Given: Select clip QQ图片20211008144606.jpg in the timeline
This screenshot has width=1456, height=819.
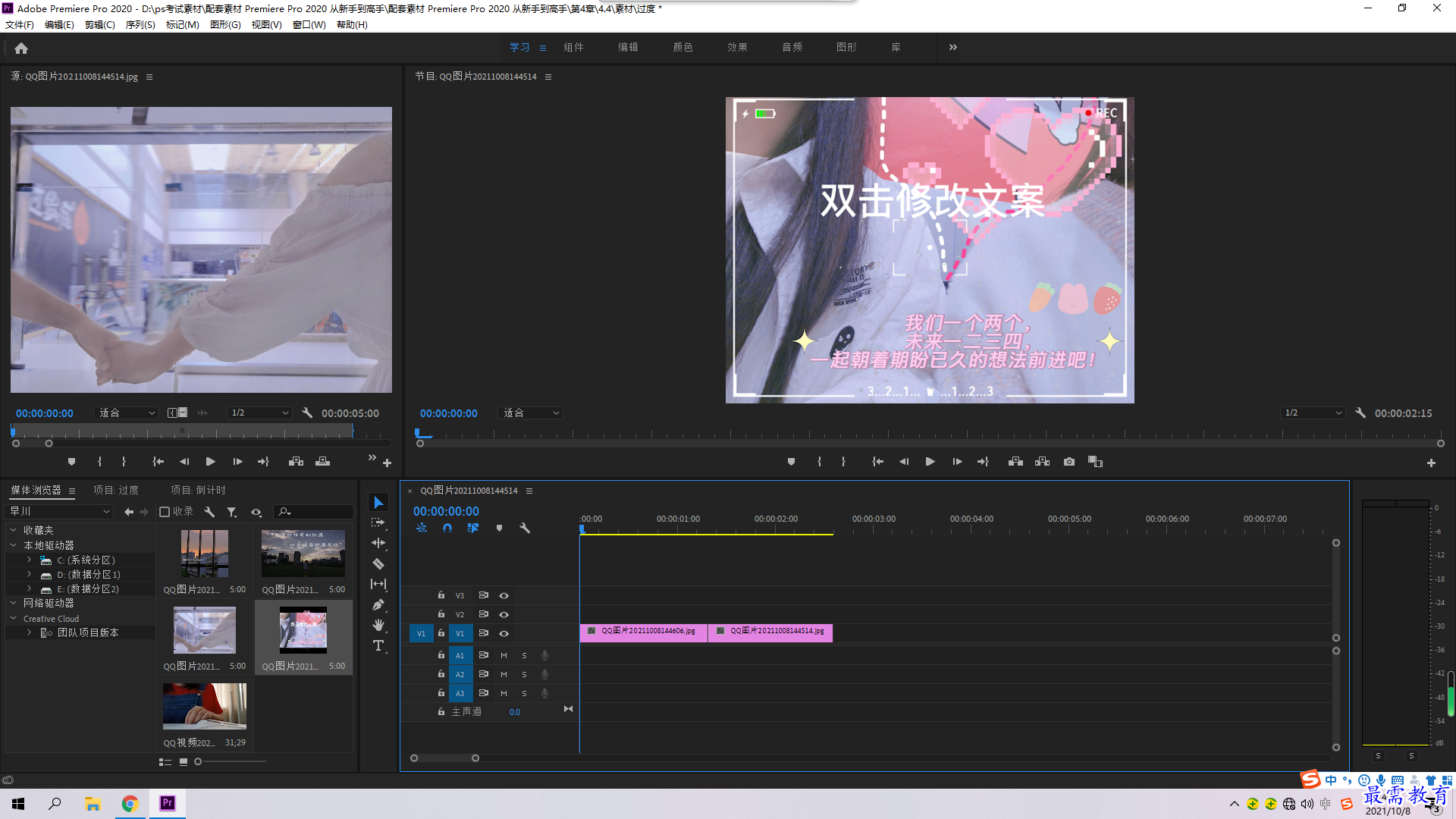Looking at the screenshot, I should 644,633.
